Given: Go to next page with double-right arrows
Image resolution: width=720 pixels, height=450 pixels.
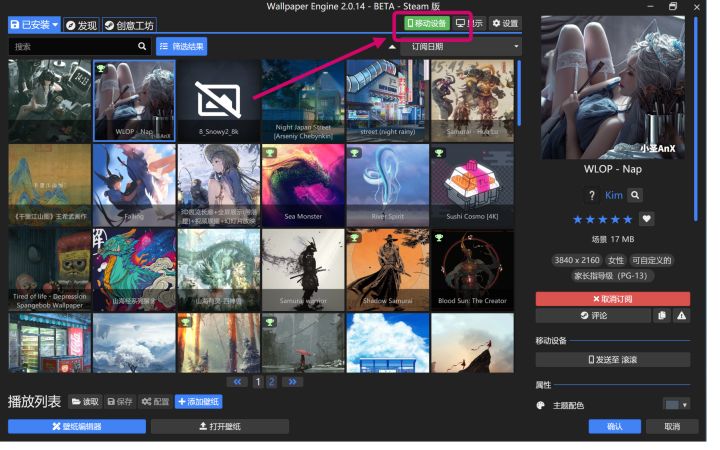Looking at the screenshot, I should click(x=292, y=382).
